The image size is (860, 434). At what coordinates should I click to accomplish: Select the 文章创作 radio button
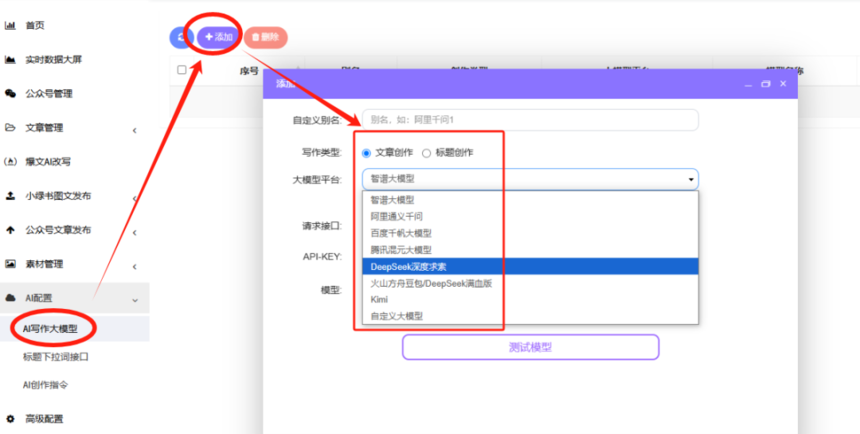tap(367, 153)
